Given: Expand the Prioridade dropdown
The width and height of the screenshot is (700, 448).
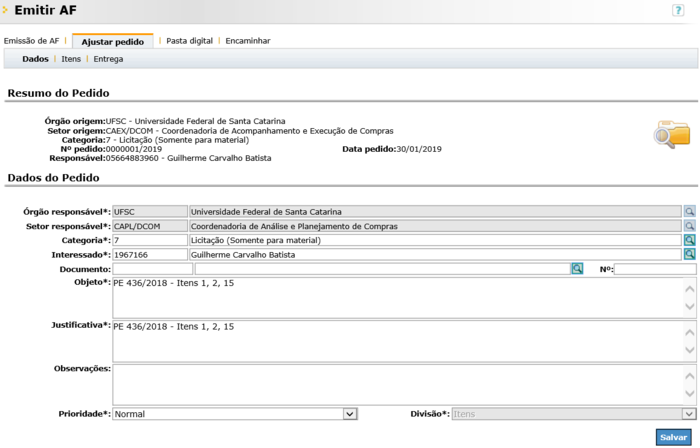Looking at the screenshot, I should pos(349,414).
